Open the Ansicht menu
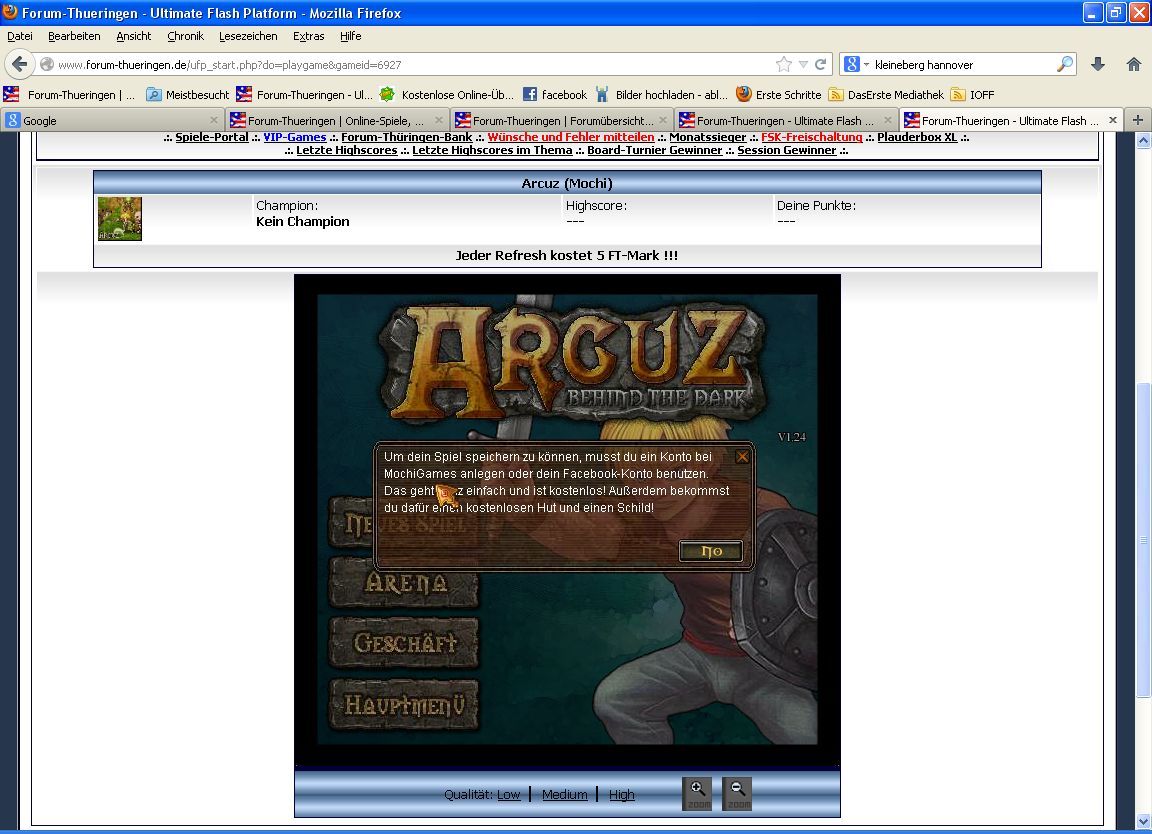 point(134,36)
